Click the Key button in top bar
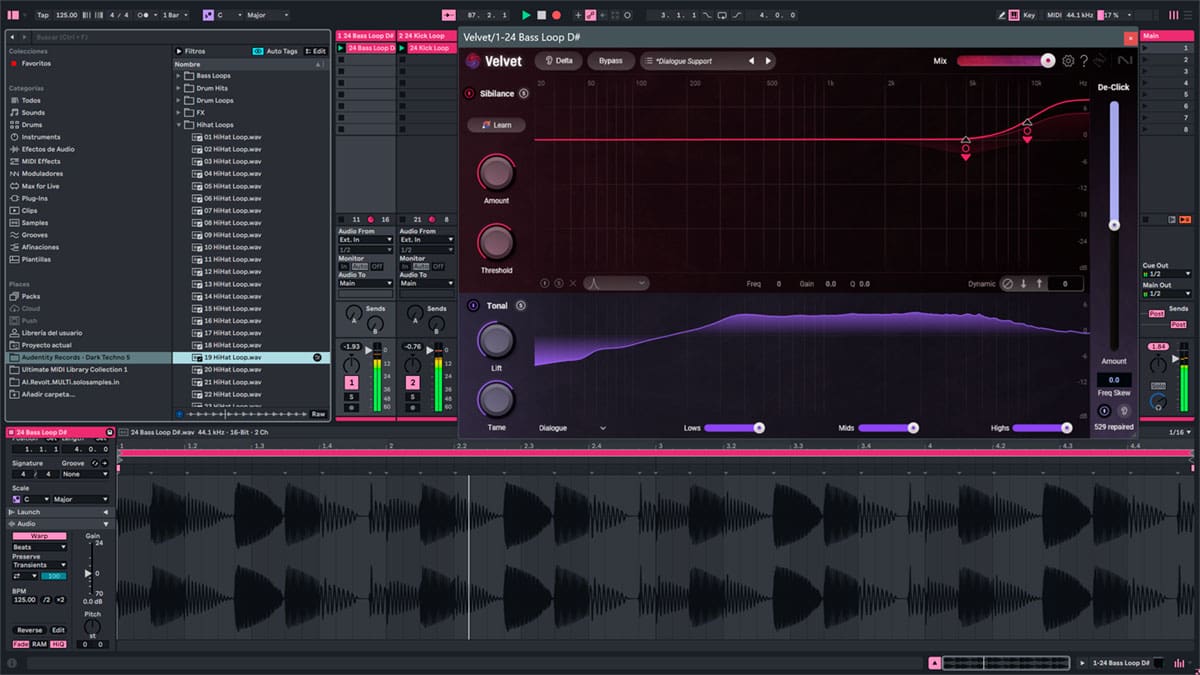 point(1030,15)
